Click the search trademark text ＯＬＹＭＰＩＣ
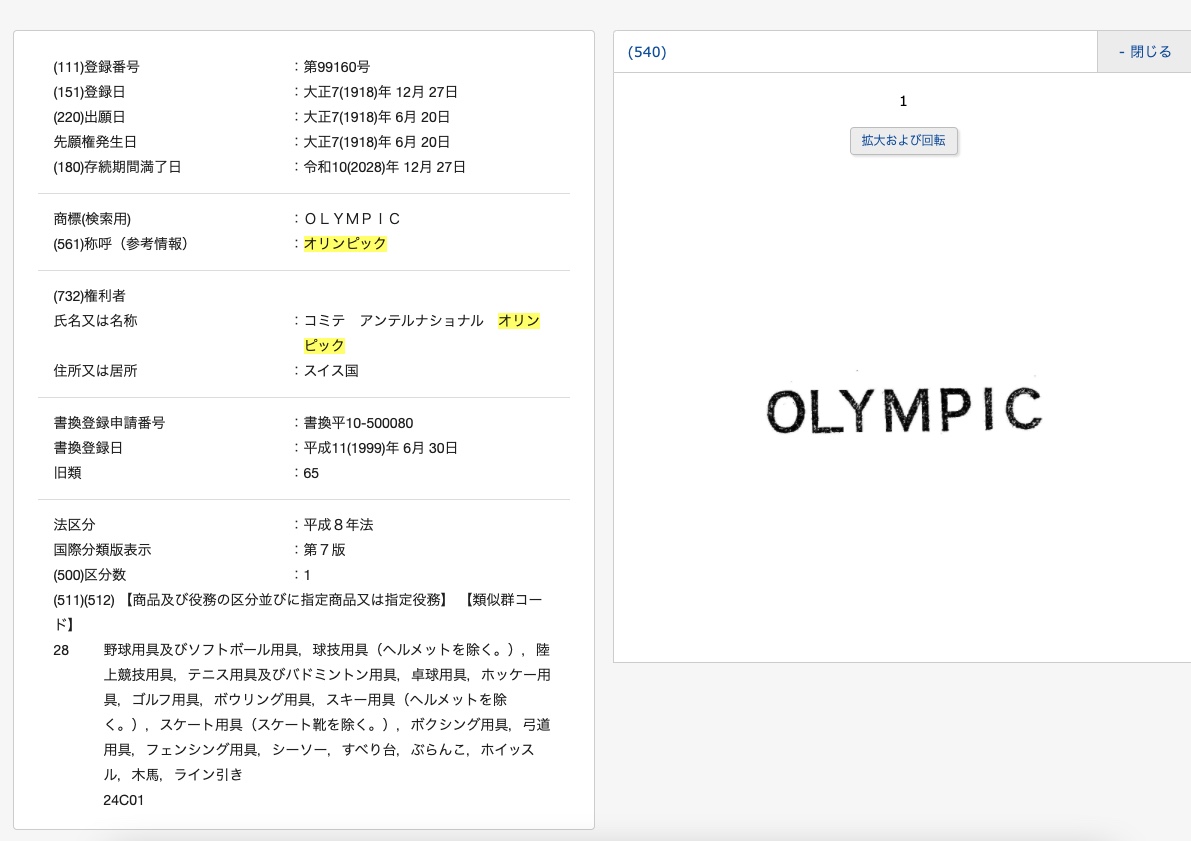Screen dimensions: 1191x841 352,219
